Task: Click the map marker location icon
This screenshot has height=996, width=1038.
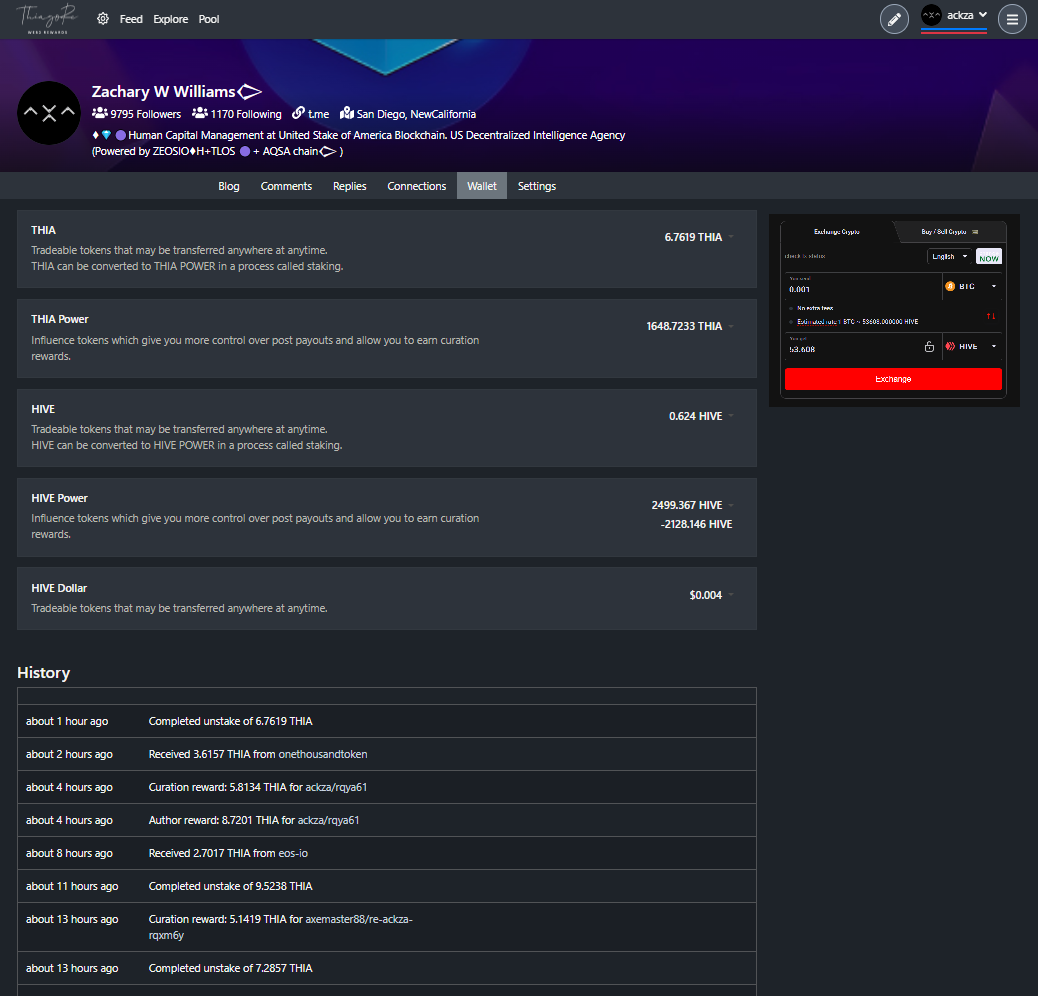Action: [347, 113]
